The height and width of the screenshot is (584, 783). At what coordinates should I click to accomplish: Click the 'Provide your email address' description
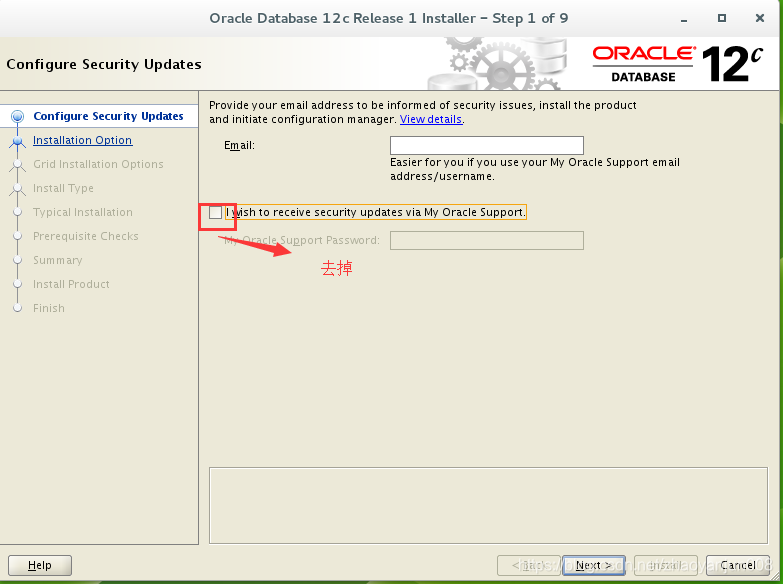click(x=422, y=112)
